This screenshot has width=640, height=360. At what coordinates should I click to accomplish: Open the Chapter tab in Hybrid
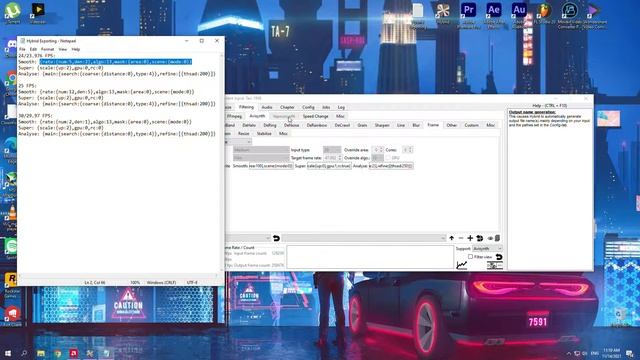(x=287, y=107)
